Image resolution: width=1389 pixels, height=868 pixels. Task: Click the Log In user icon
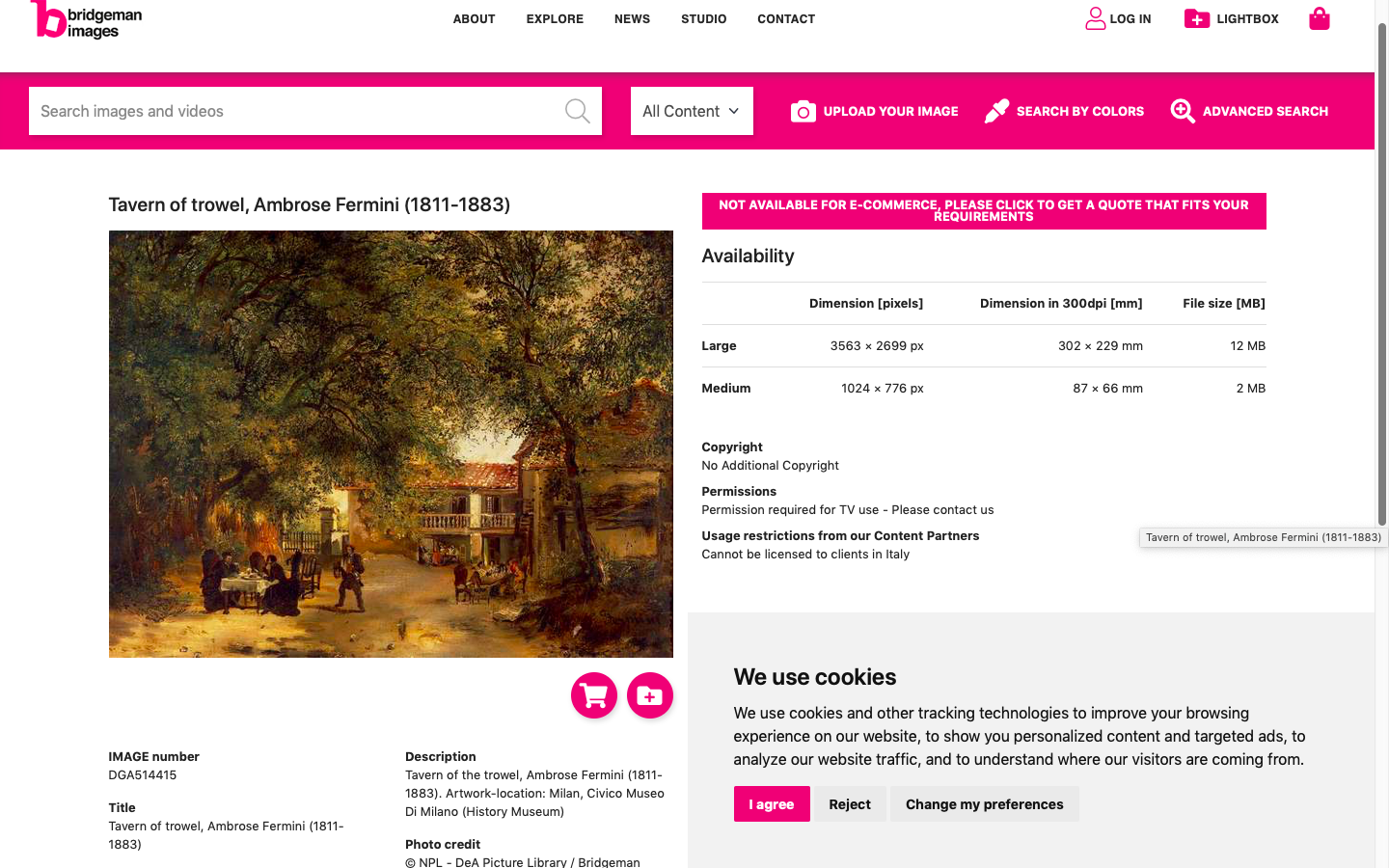coord(1095,18)
